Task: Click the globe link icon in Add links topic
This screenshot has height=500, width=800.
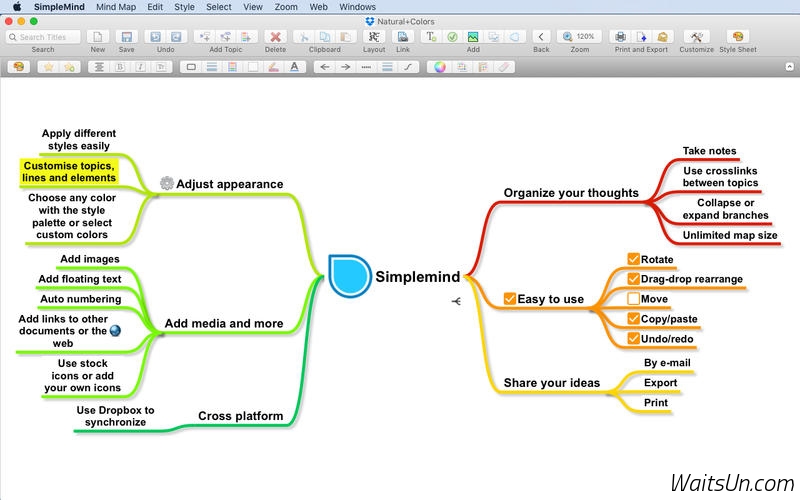Action: pyautogui.click(x=115, y=331)
